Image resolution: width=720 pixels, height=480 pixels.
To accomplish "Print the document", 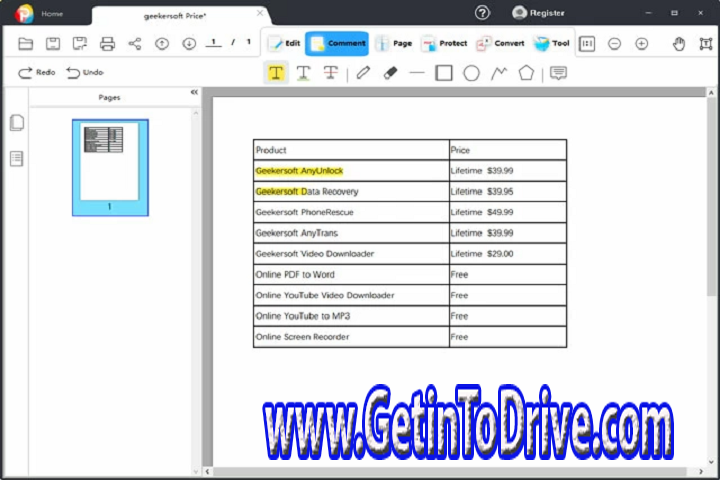I will pos(107,44).
